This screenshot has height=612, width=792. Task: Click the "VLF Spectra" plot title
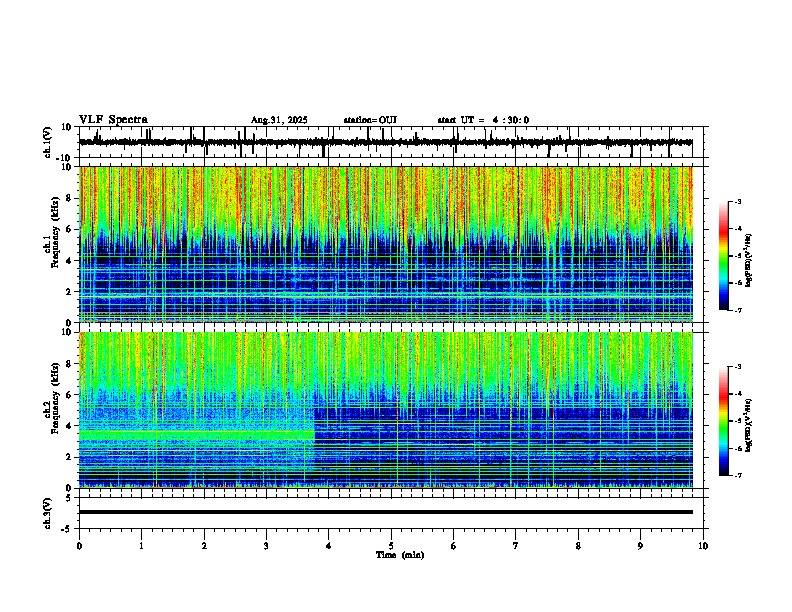point(113,120)
